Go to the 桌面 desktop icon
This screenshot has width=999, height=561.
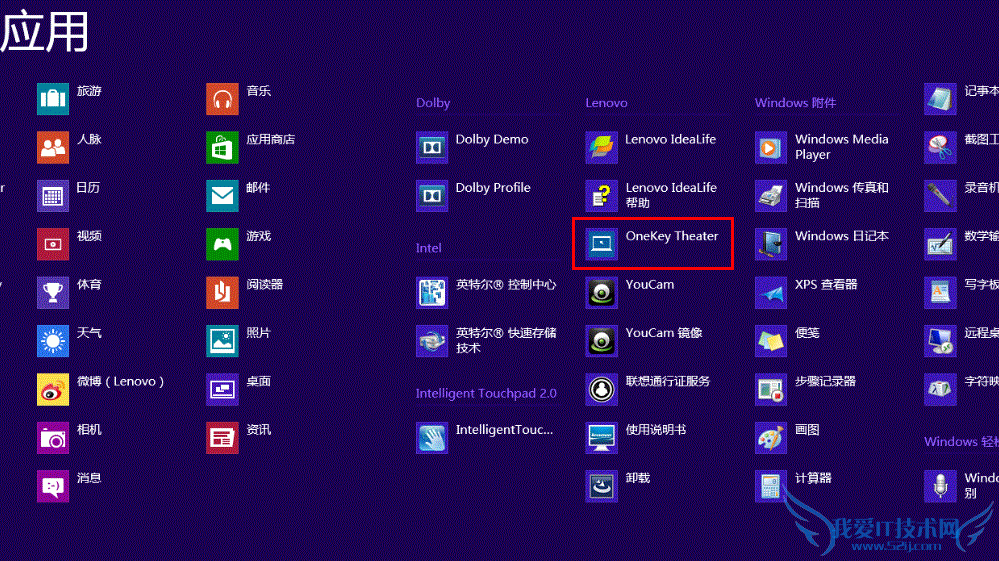[222, 389]
